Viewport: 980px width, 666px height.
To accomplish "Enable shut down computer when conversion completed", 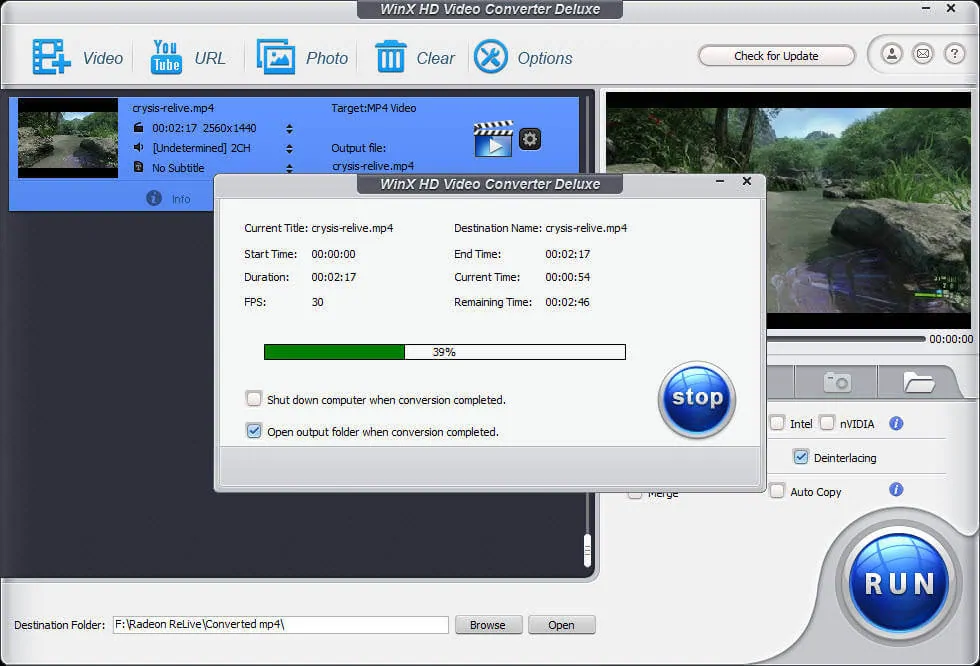I will click(x=254, y=399).
